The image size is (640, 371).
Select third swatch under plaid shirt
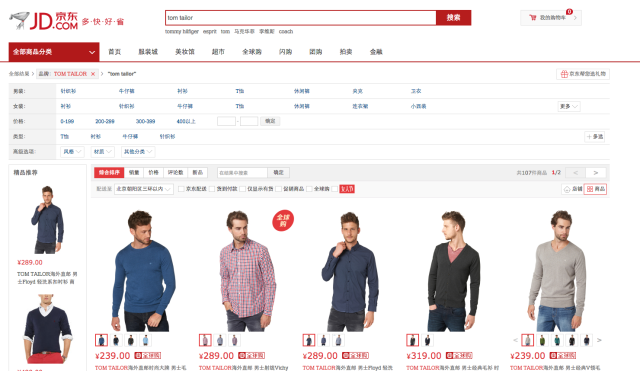[x=234, y=340]
